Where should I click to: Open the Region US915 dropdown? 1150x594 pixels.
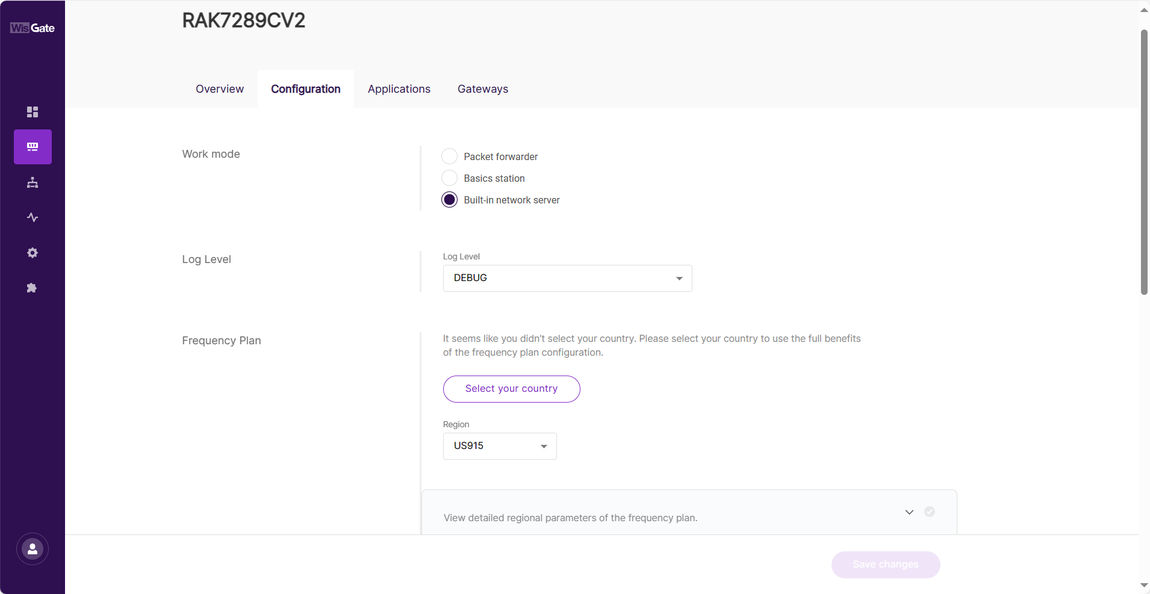point(499,446)
